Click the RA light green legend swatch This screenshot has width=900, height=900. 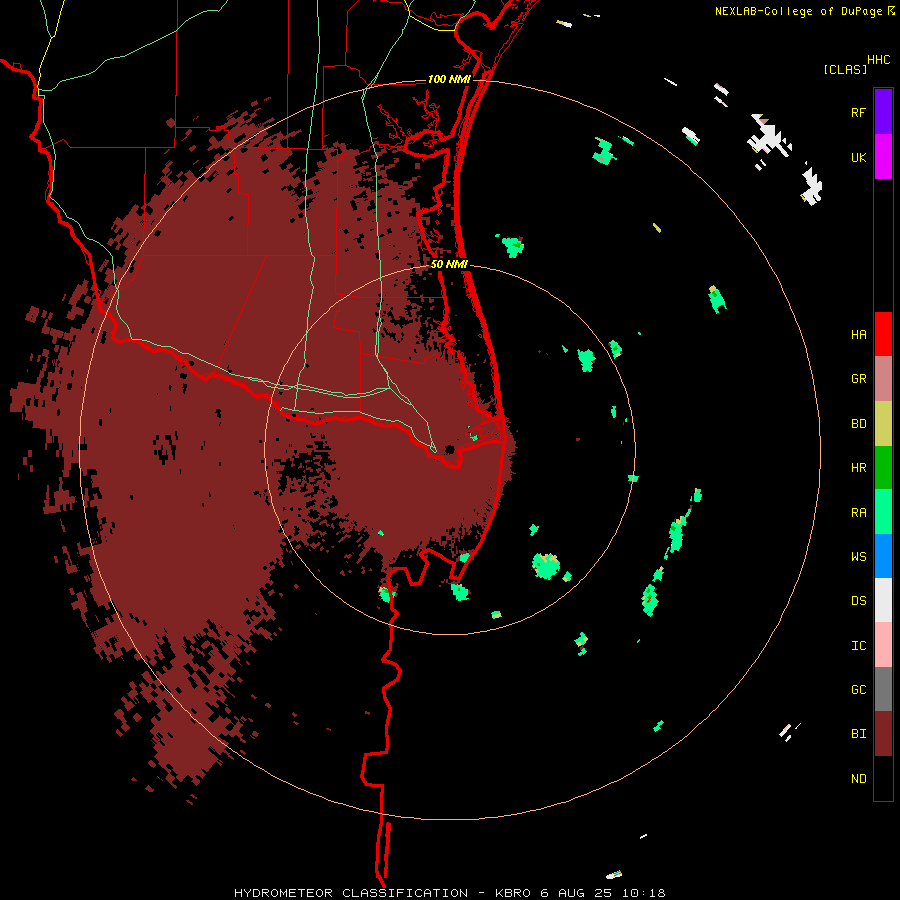(883, 512)
